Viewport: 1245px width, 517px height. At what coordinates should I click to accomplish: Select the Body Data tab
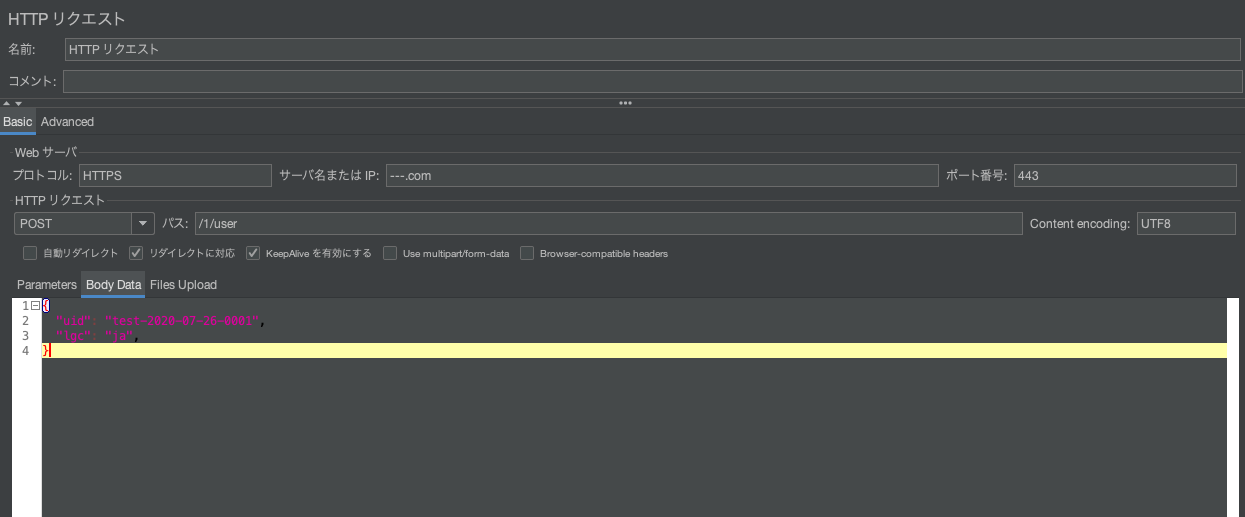114,285
